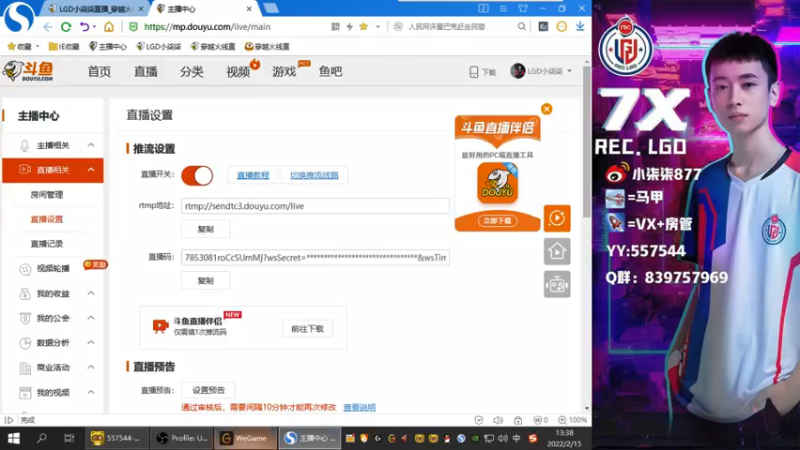Image resolution: width=800 pixels, height=450 pixels.
Task: Click the orange play floating button
Action: [x=557, y=218]
